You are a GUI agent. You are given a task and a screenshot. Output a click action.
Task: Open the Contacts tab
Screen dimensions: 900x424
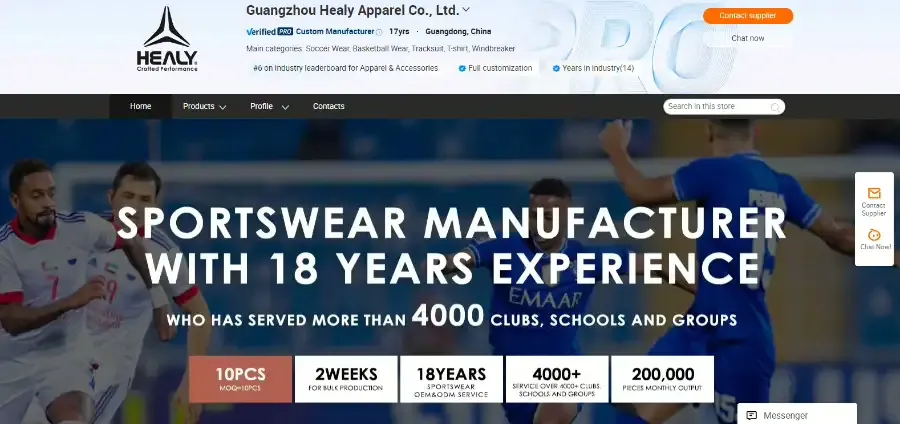(x=328, y=106)
